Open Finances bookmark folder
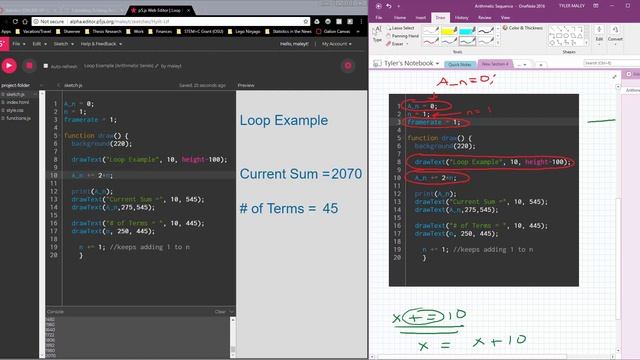 click(160, 31)
